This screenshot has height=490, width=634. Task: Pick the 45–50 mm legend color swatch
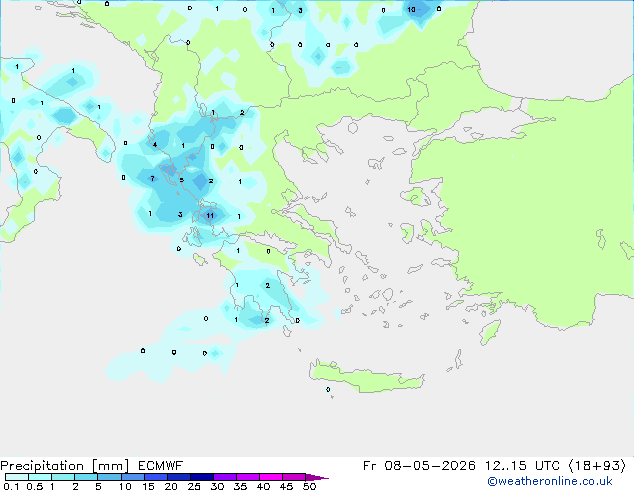294,477
